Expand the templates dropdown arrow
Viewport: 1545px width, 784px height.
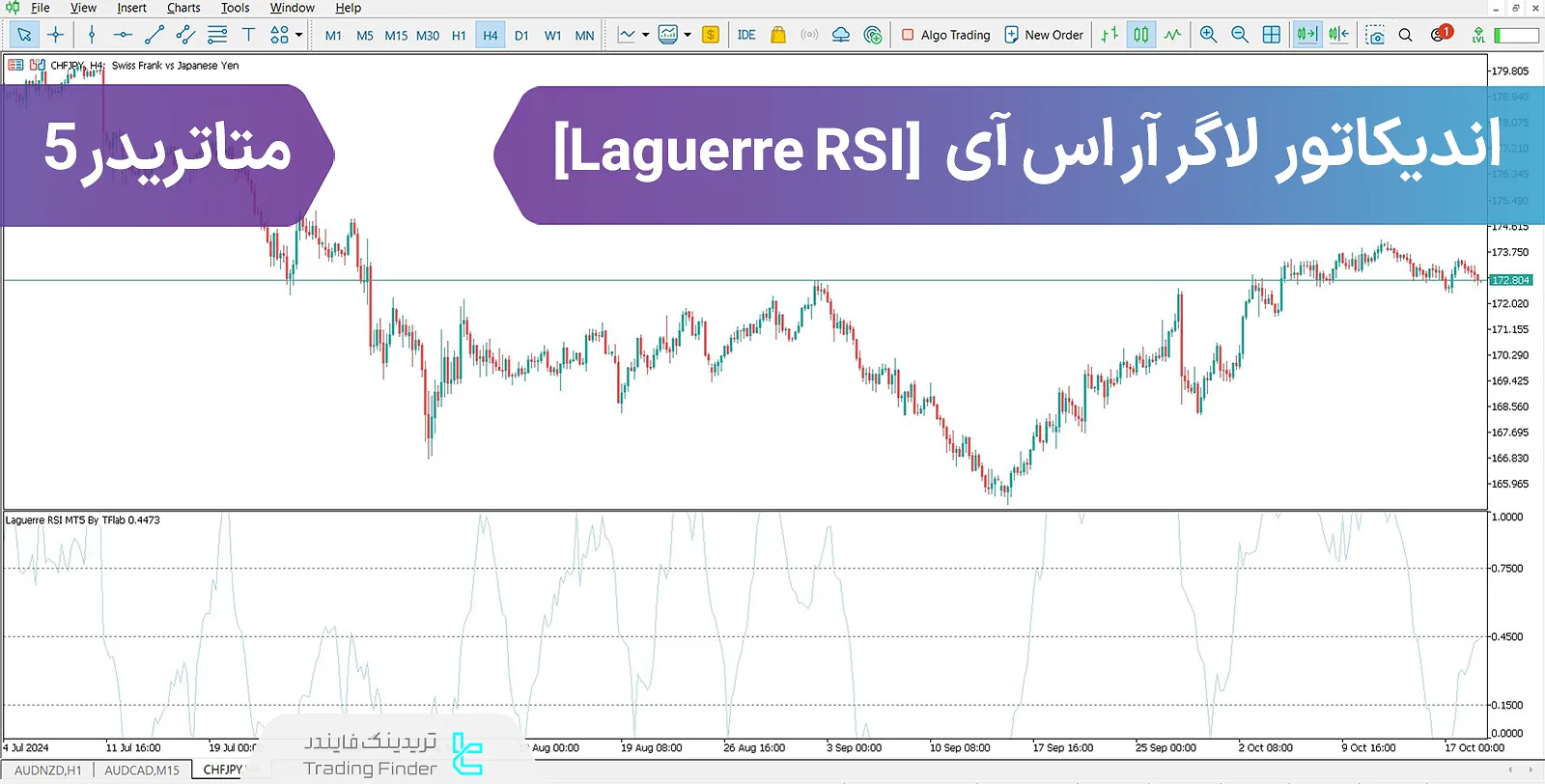coord(688,35)
